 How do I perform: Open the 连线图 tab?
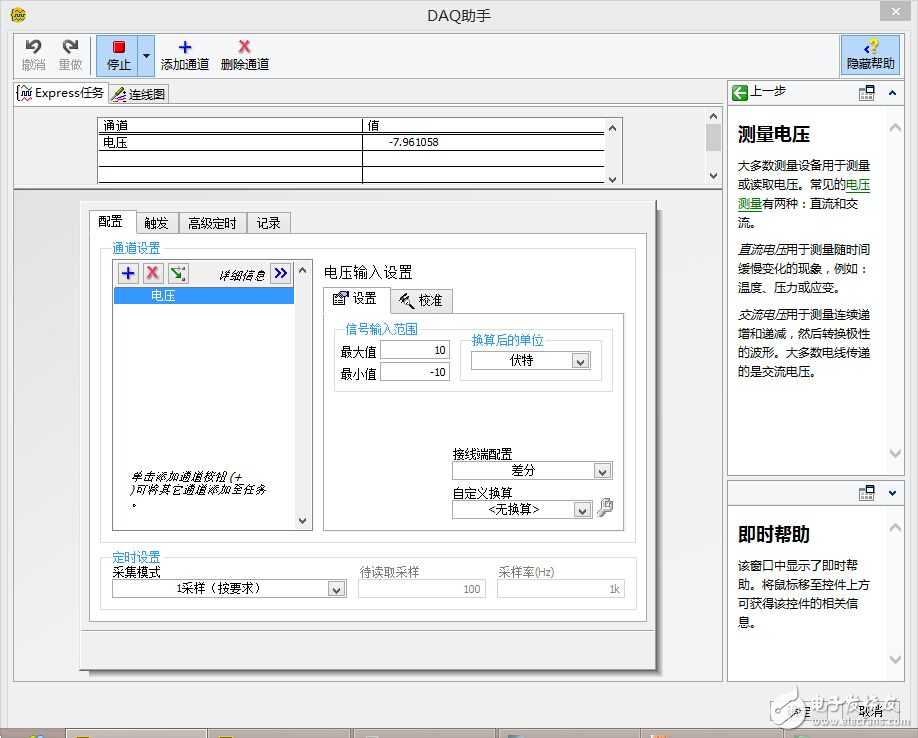pos(139,94)
